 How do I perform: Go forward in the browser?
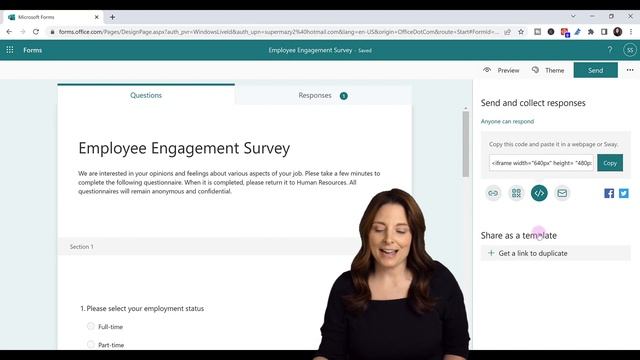click(22, 31)
